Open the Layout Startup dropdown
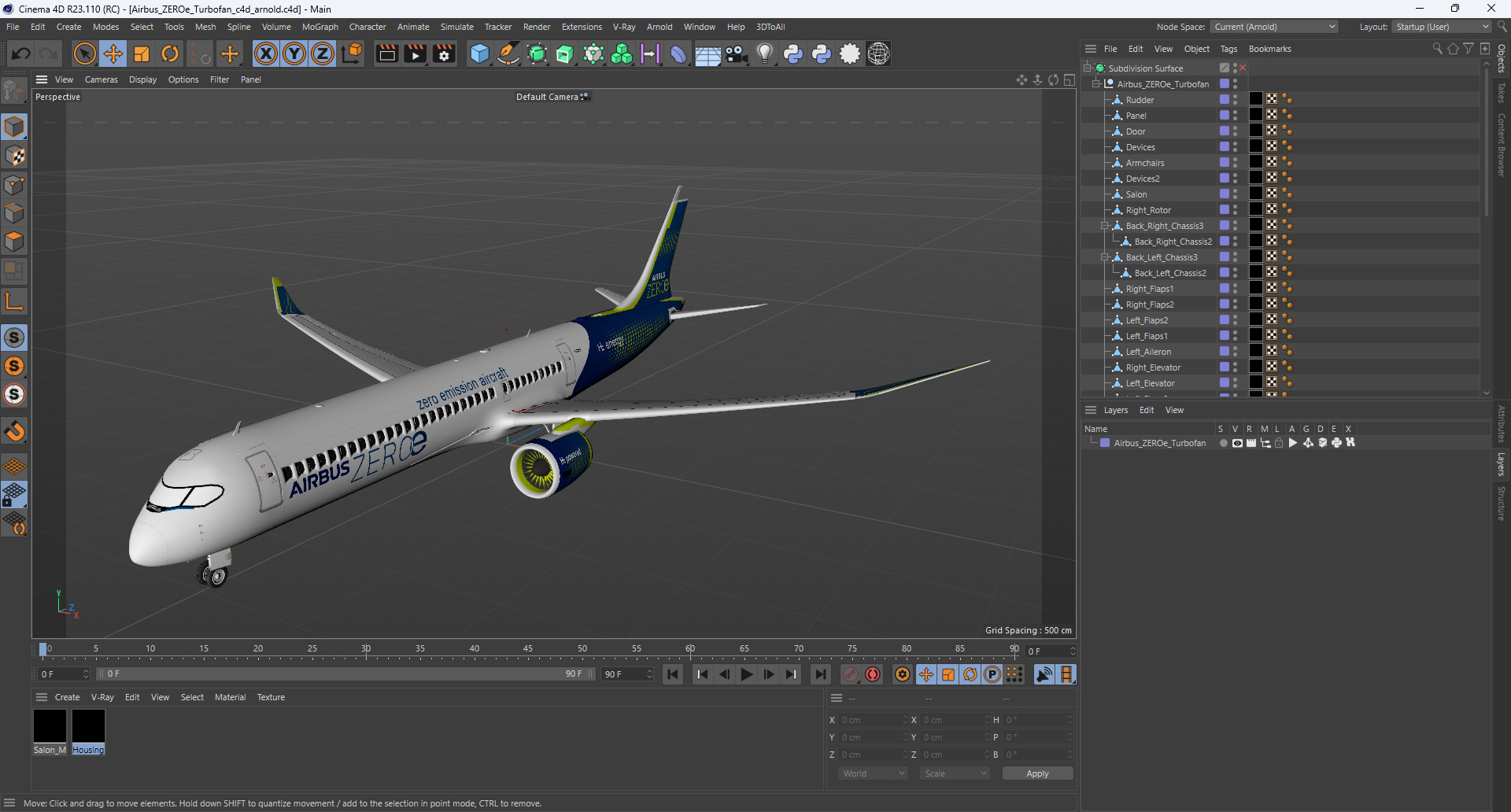1511x812 pixels. coord(1442,27)
